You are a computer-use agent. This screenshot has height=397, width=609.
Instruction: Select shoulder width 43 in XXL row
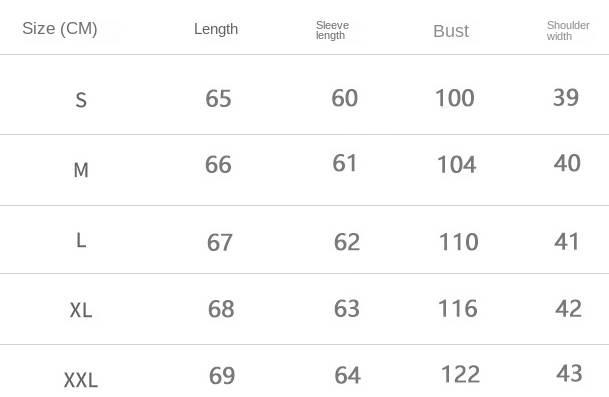click(569, 373)
